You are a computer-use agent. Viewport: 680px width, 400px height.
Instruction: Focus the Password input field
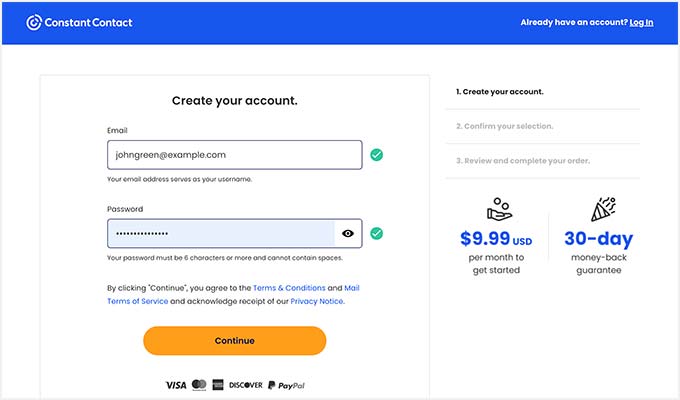(221, 233)
